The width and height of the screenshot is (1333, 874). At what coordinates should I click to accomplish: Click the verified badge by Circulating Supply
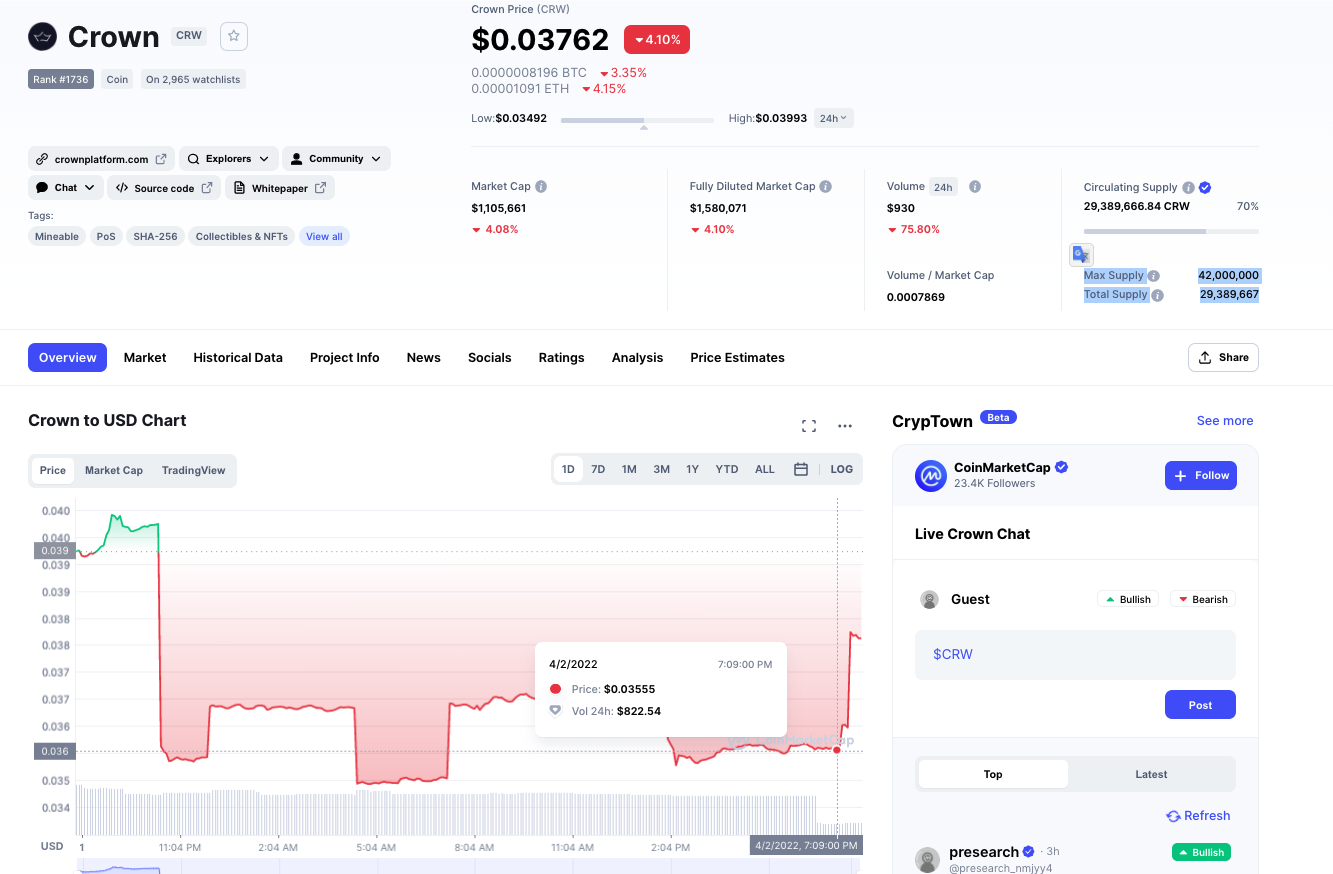tap(1205, 187)
